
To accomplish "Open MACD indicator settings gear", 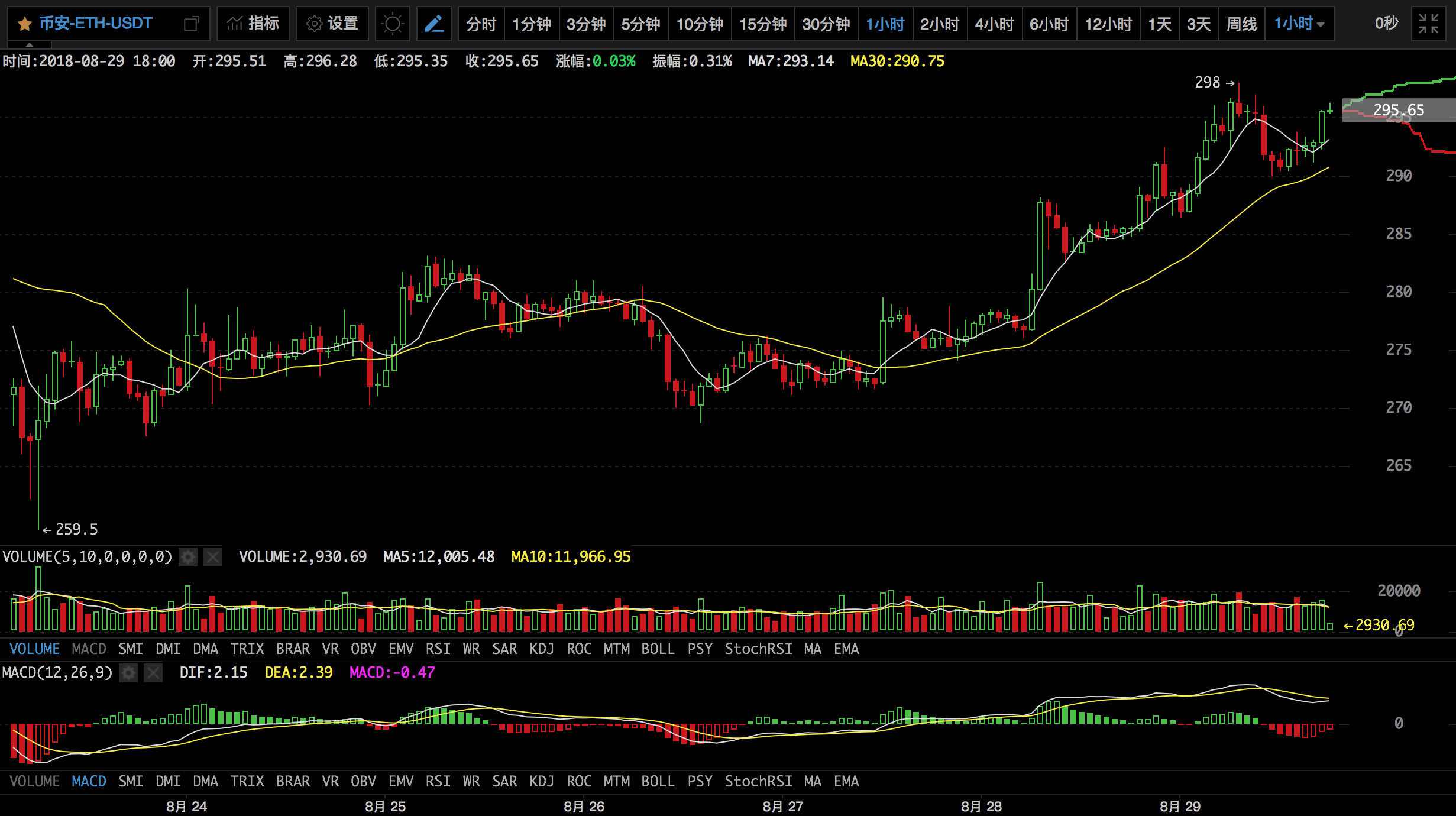I will 128,673.
